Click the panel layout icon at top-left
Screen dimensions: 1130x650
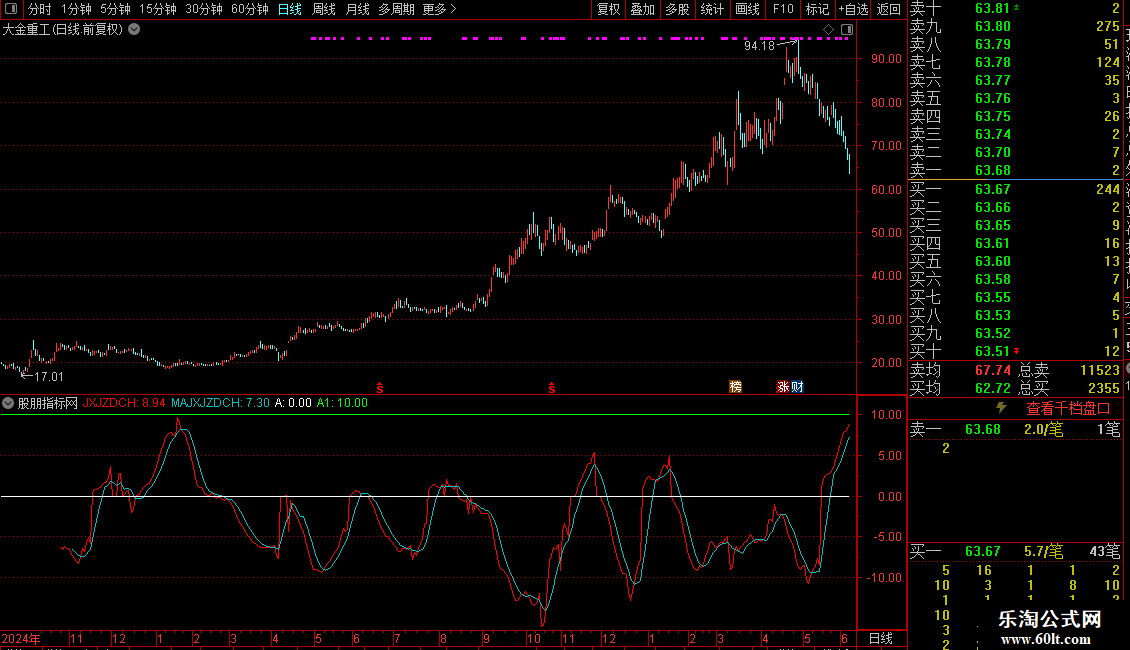pyautogui.click(x=11, y=9)
